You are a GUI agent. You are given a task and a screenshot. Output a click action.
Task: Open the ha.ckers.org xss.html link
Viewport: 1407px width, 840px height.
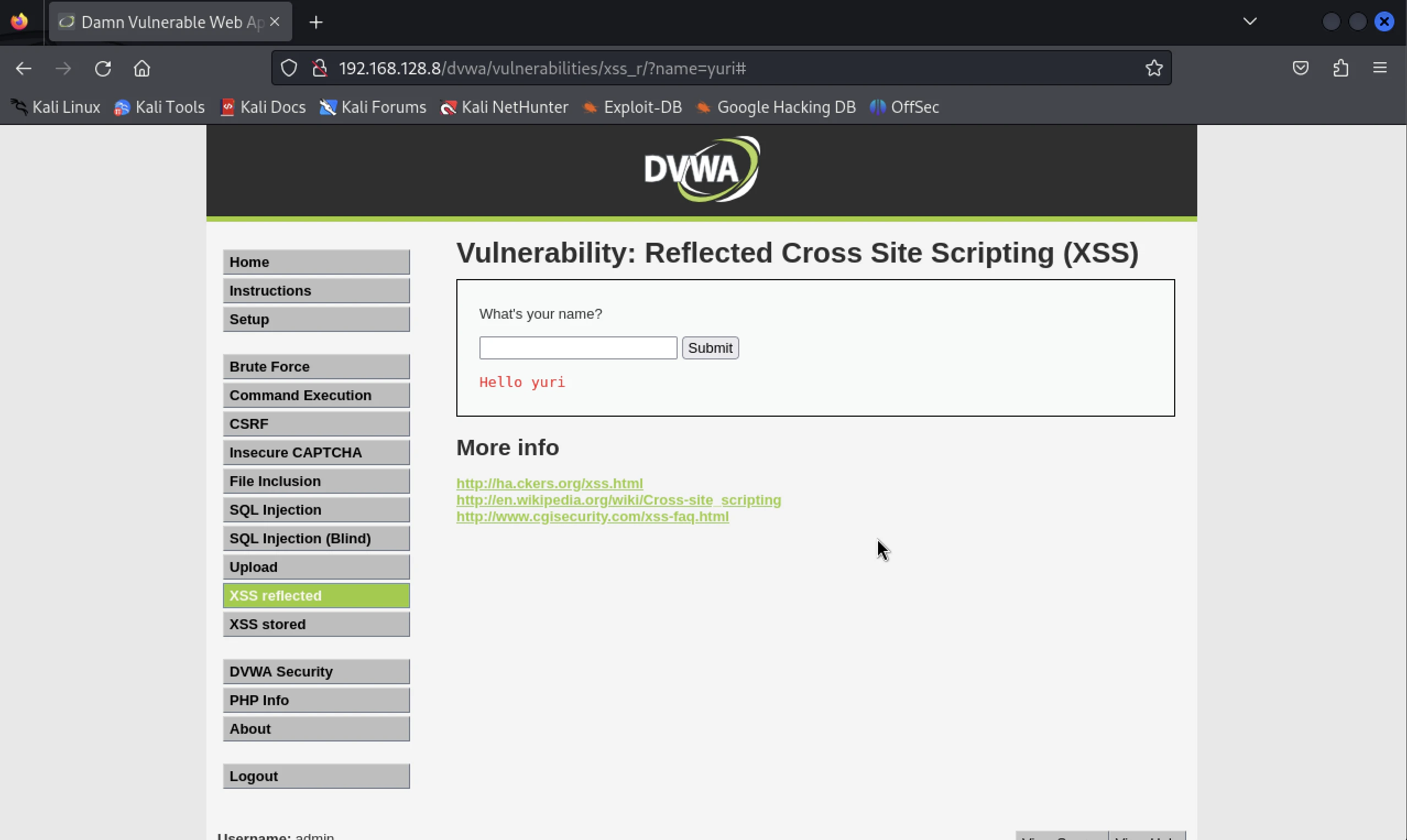549,483
